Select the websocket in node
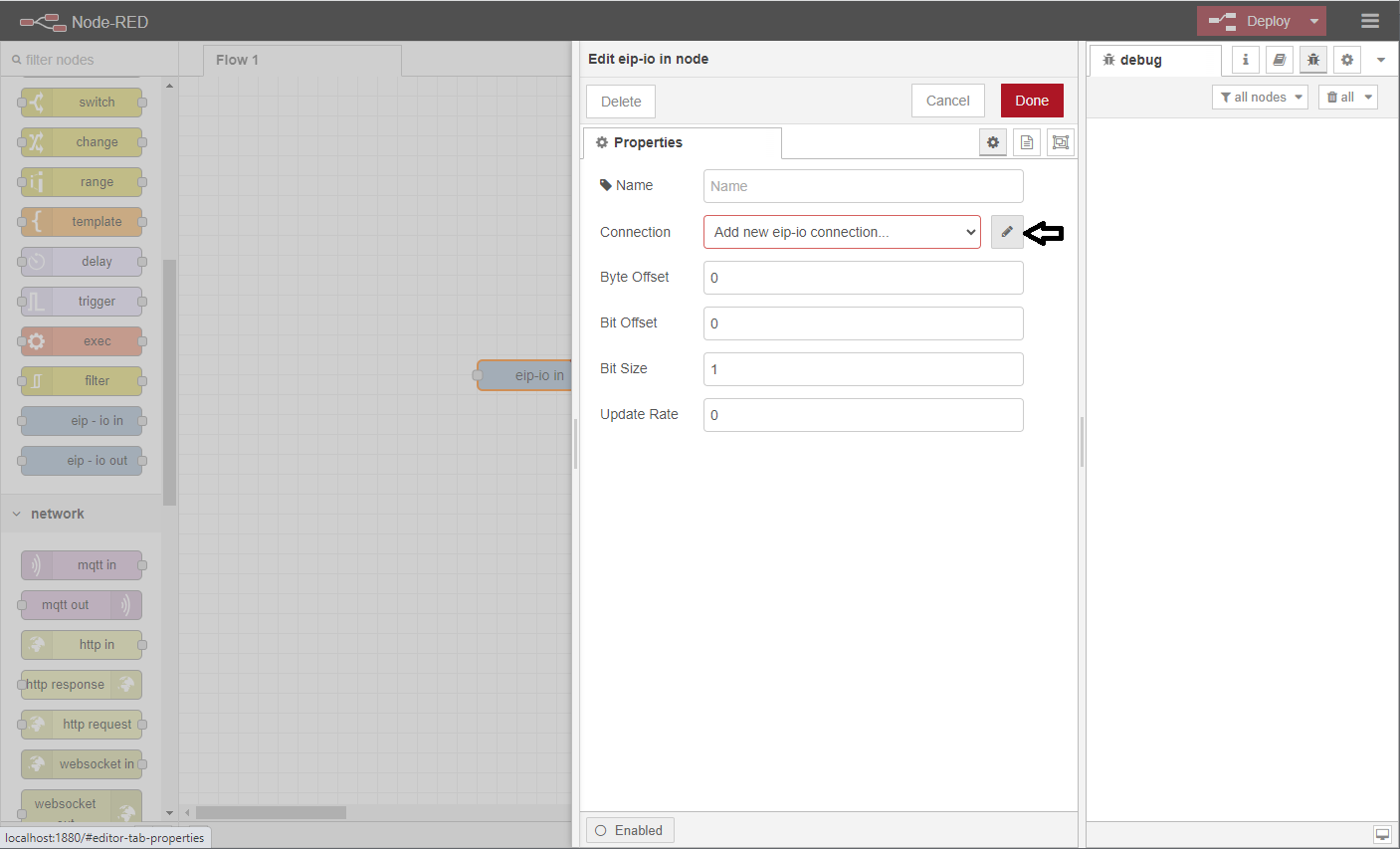Screen dimensions: 1400x849 click(82, 764)
